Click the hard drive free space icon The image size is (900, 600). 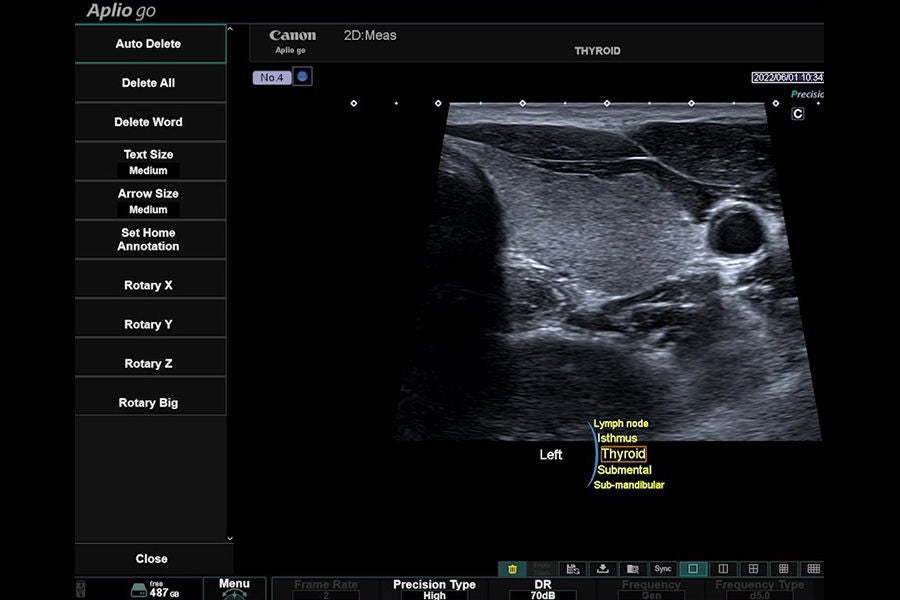(x=139, y=590)
